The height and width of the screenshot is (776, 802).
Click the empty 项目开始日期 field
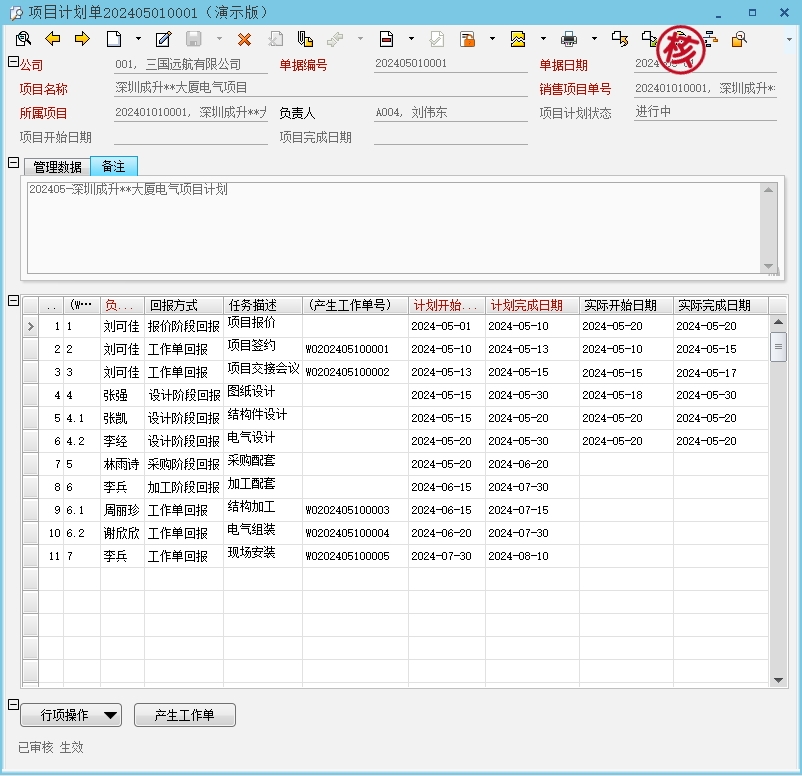pyautogui.click(x=191, y=136)
